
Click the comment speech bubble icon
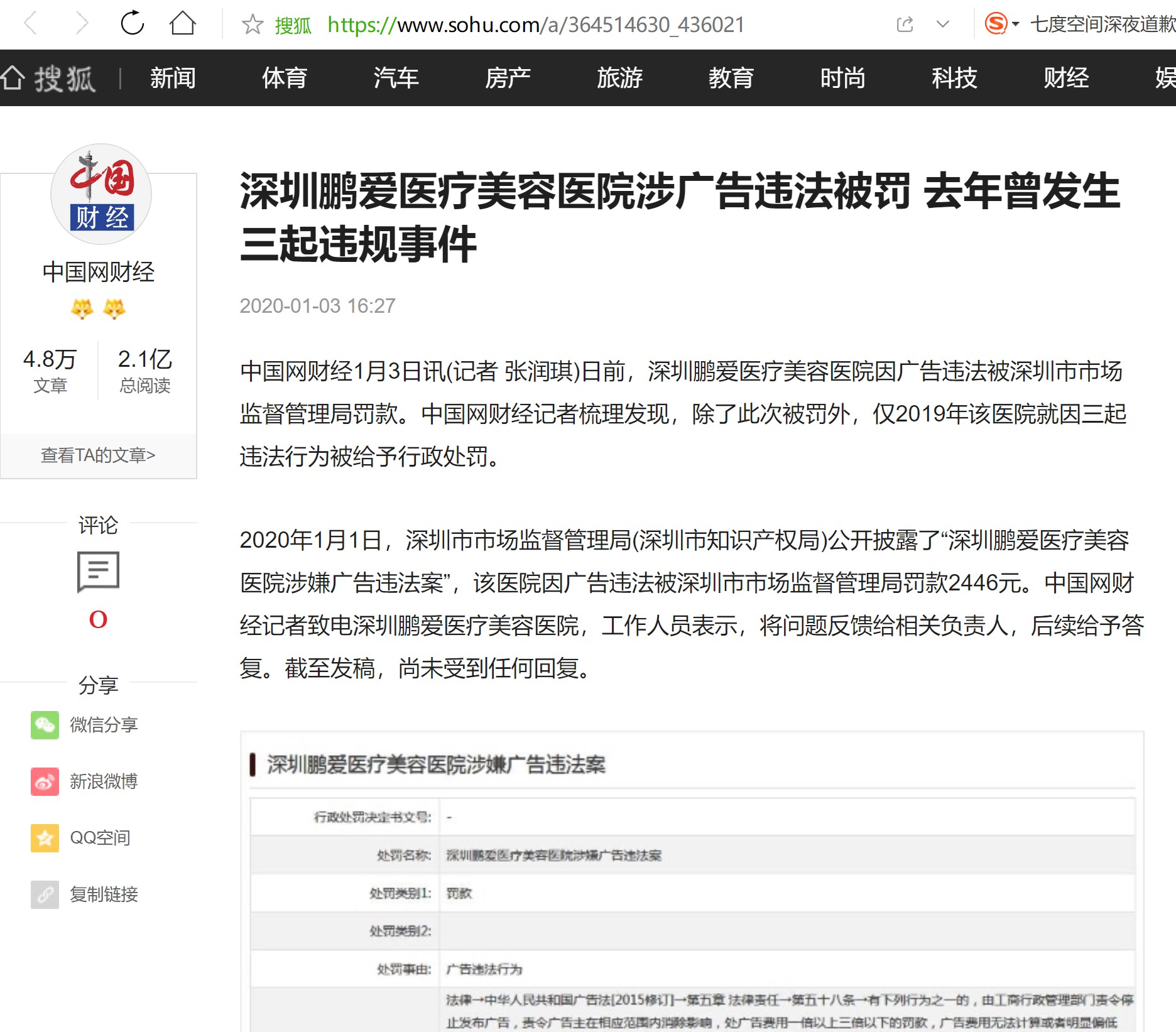point(98,572)
